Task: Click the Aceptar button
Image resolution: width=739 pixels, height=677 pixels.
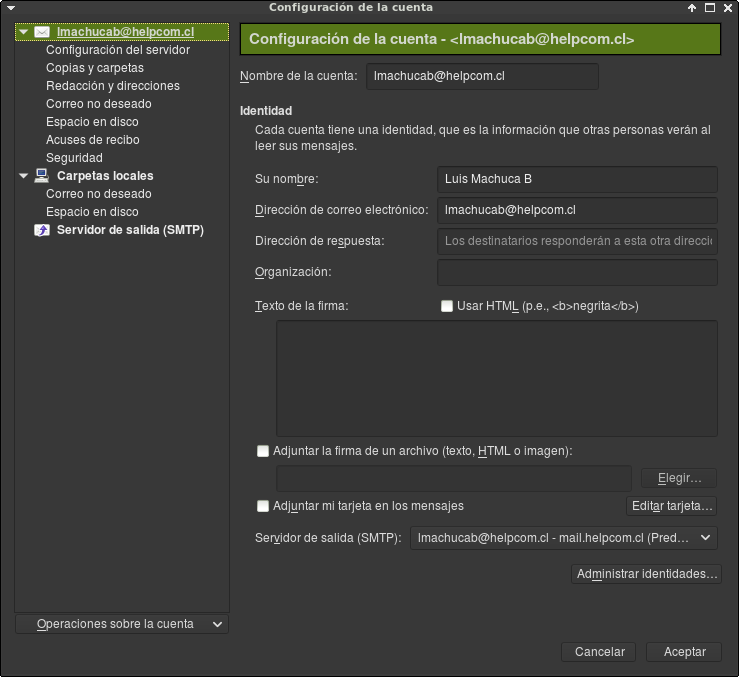Action: (684, 652)
